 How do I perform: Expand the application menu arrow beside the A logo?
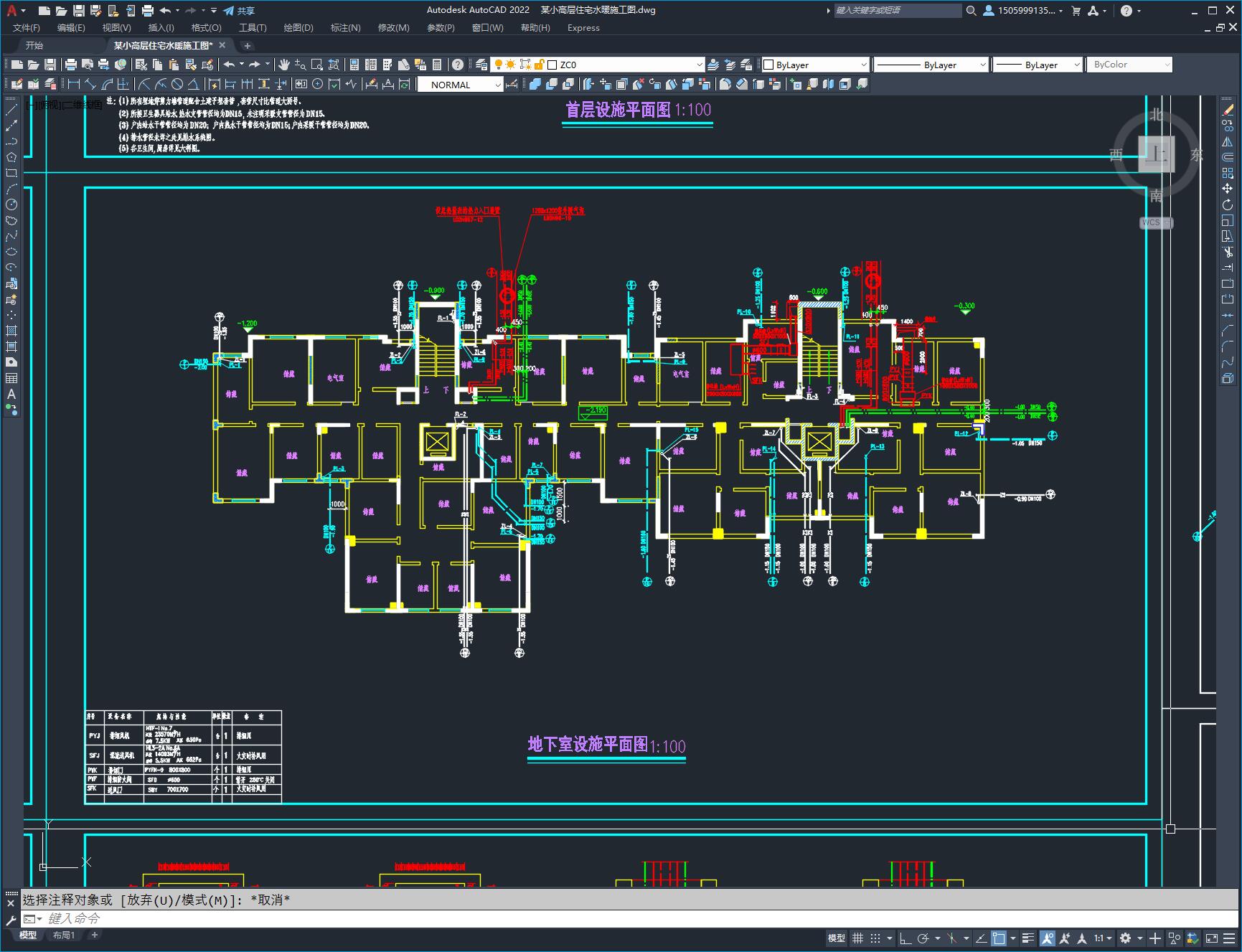click(x=24, y=11)
